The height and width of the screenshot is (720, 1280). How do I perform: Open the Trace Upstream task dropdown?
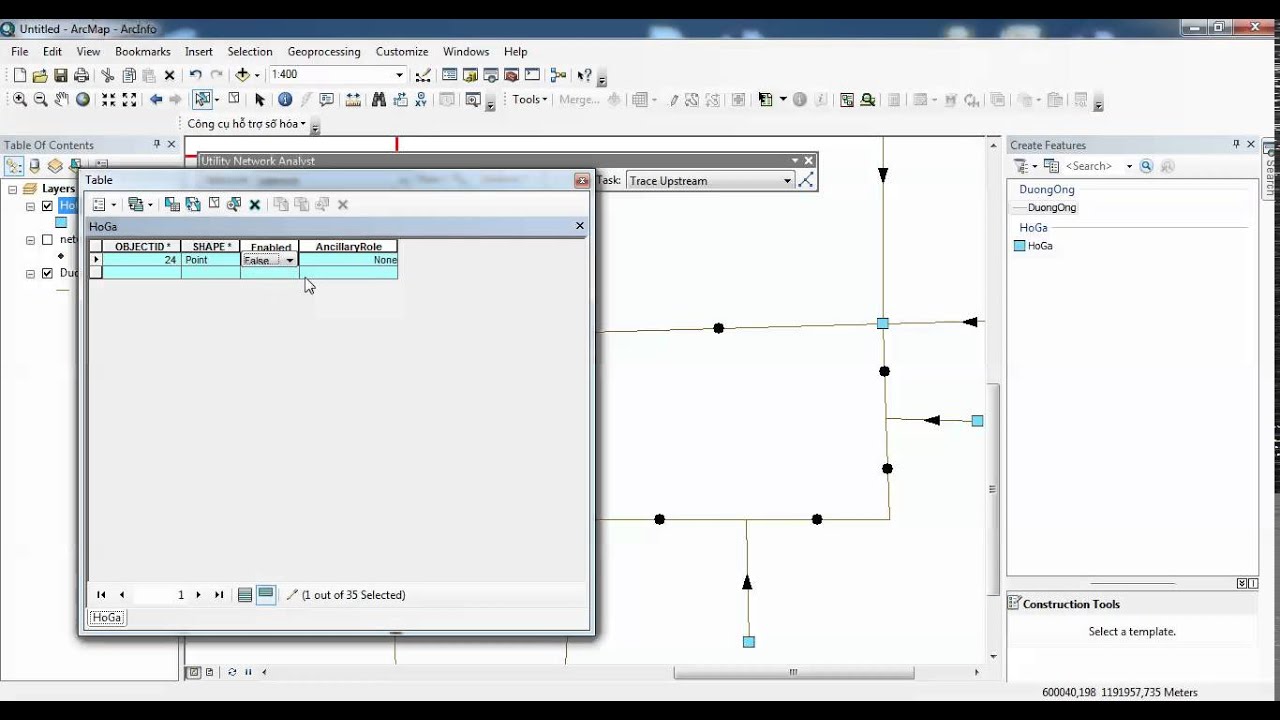click(x=788, y=181)
